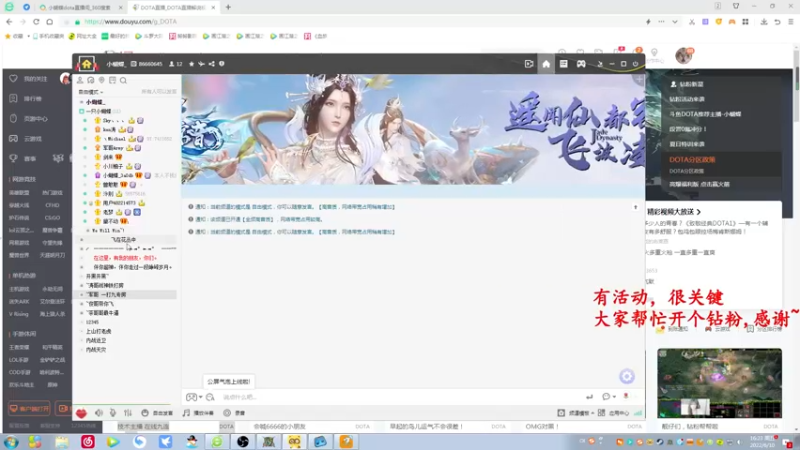Viewport: 800px width, 450px height.
Task: Click the headset icon above channel list
Action: (91, 80)
